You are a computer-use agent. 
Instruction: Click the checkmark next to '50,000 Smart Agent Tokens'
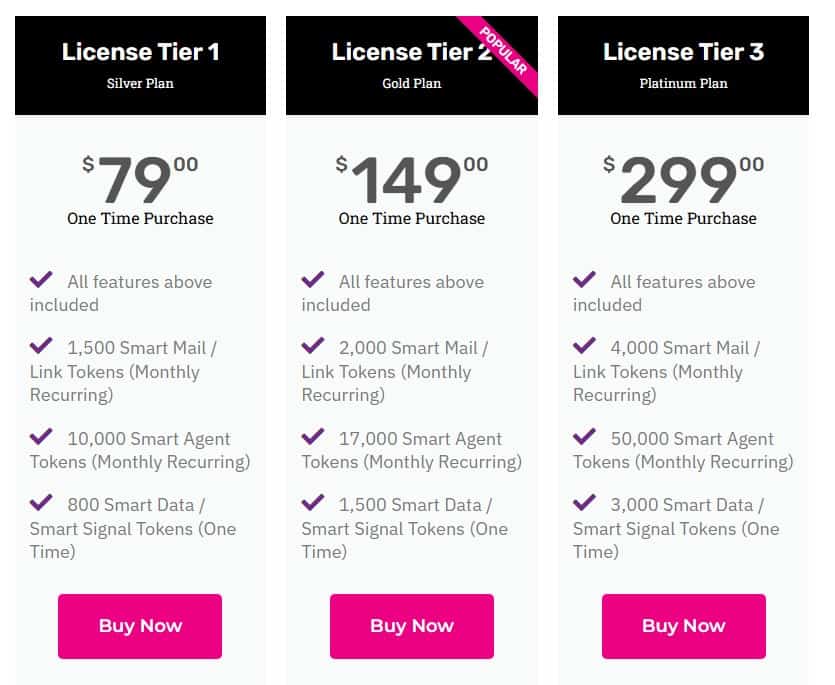tap(585, 437)
